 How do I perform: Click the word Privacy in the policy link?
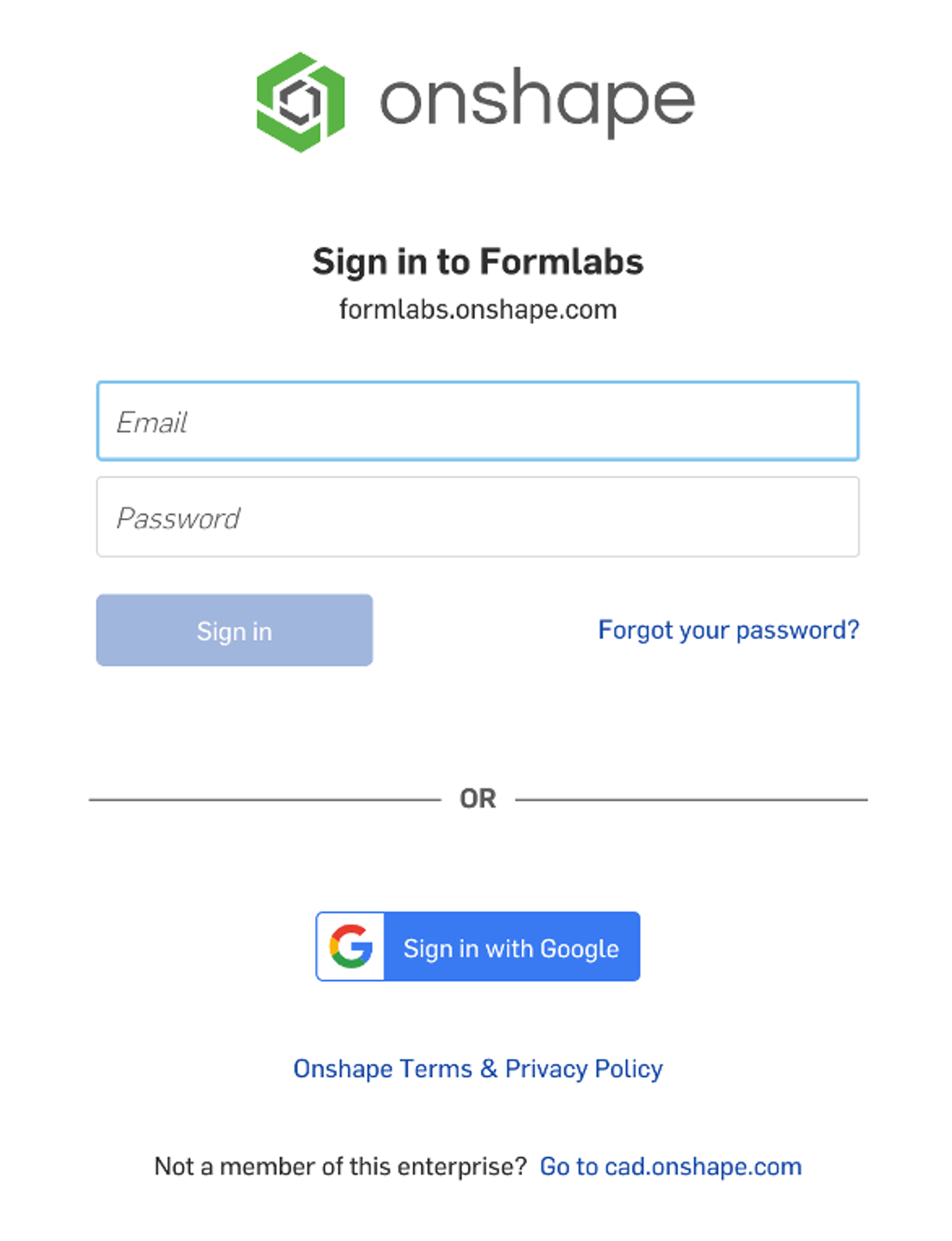[x=546, y=1068]
